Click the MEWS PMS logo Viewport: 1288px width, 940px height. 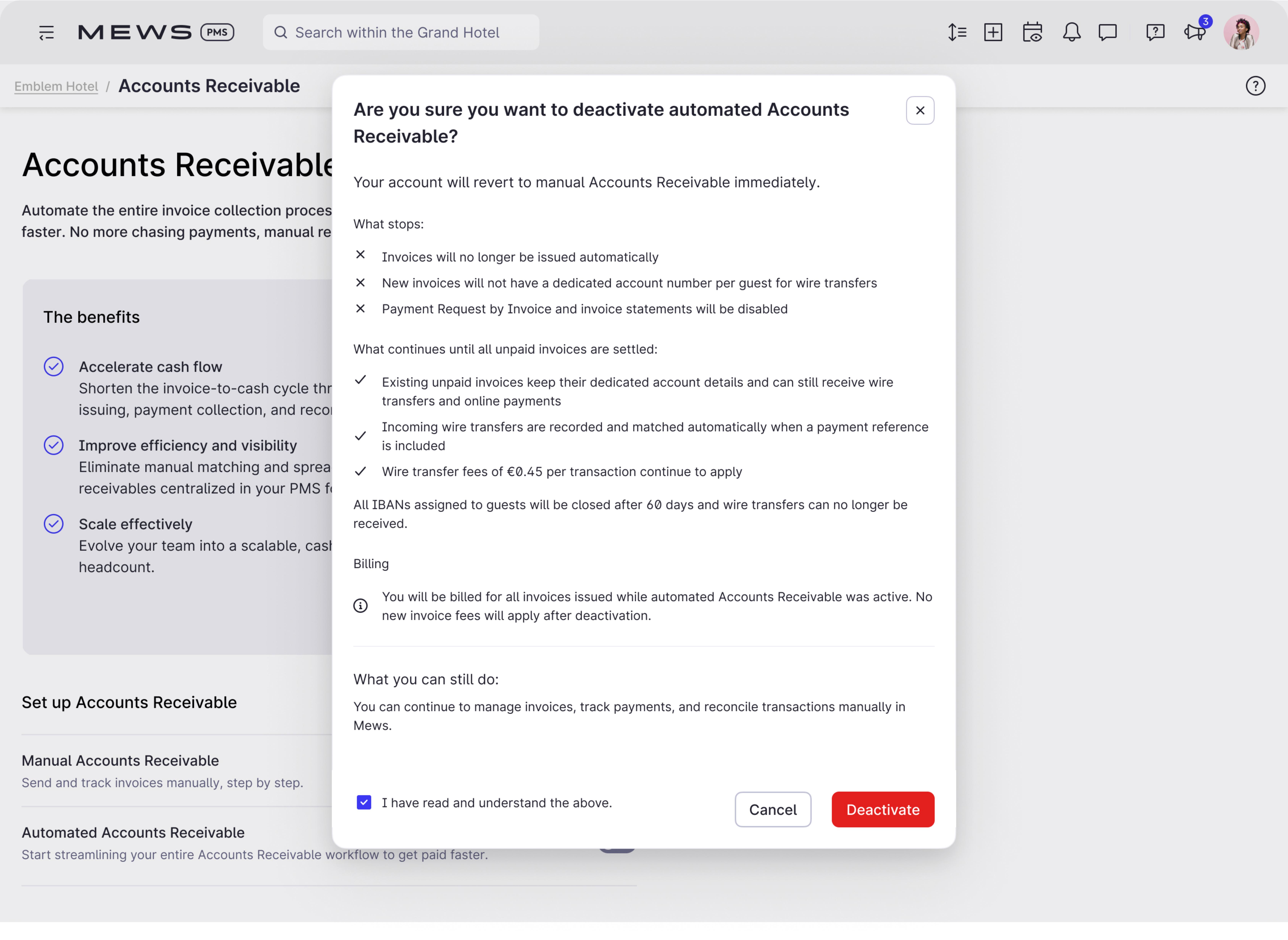pyautogui.click(x=155, y=32)
